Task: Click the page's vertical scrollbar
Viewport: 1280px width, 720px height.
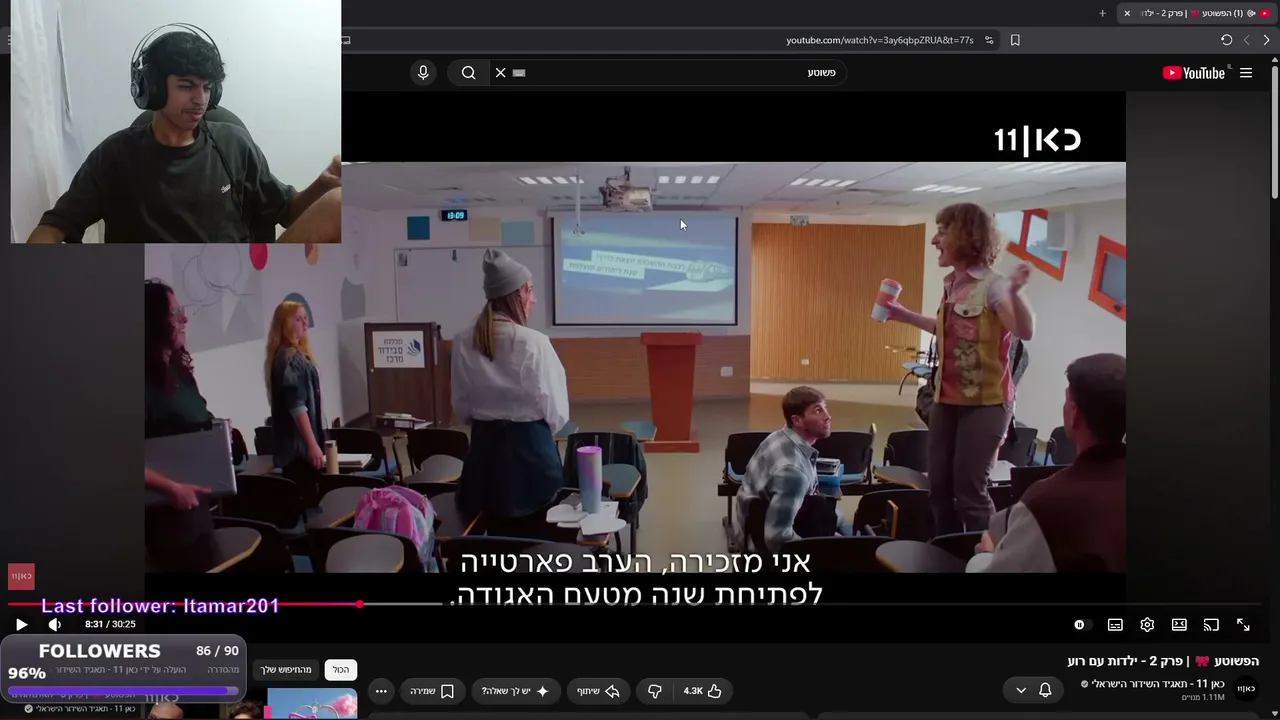Action: click(x=1275, y=130)
